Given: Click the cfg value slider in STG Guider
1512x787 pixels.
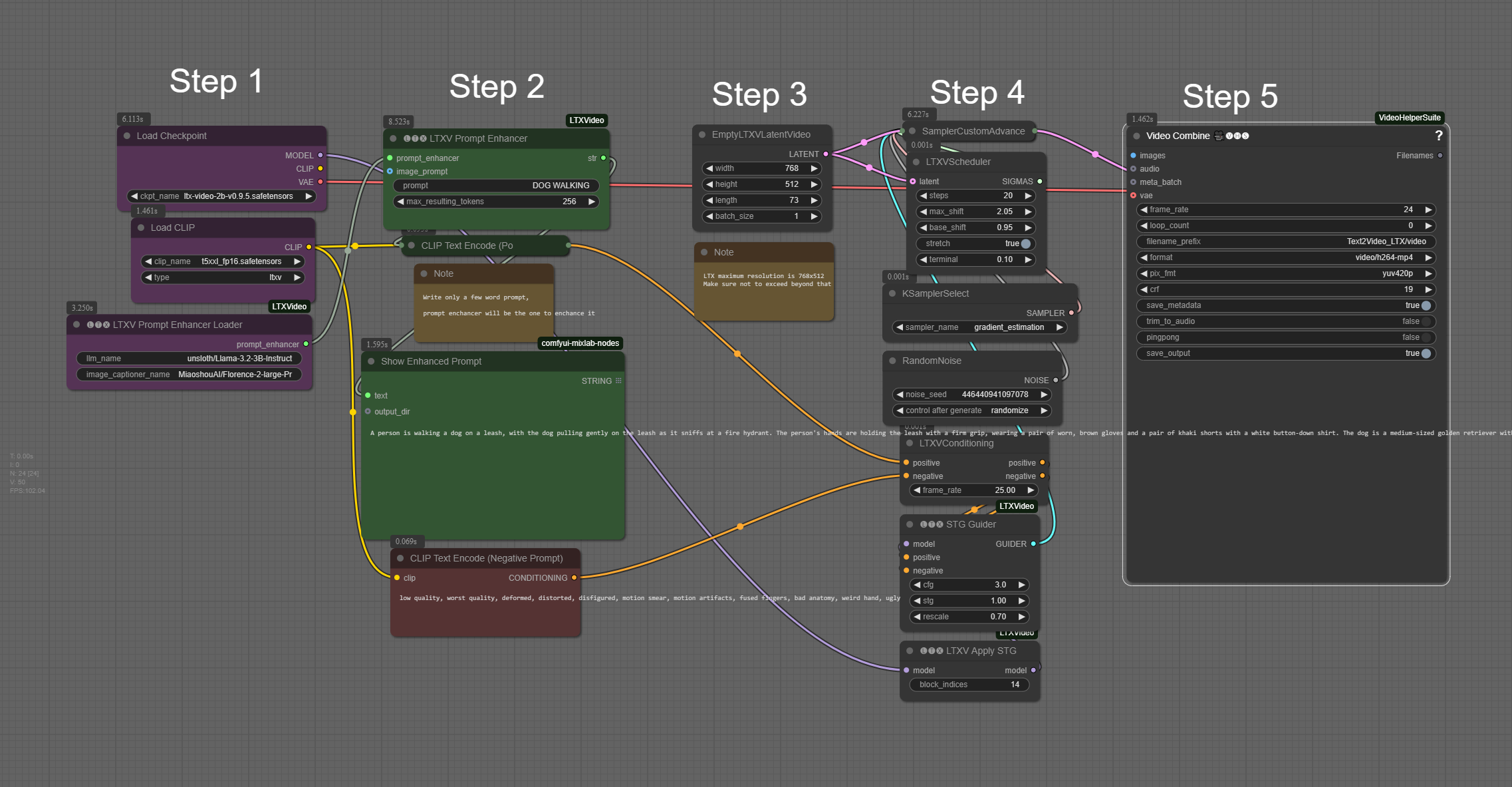Looking at the screenshot, I should click(x=969, y=585).
